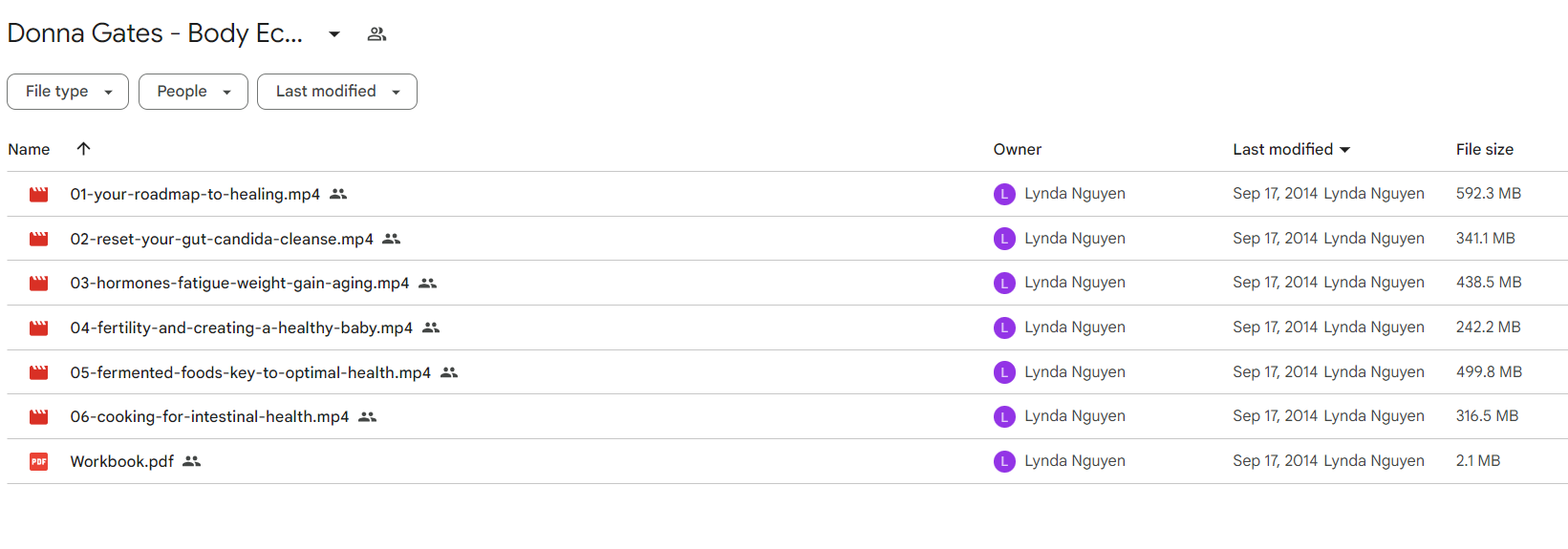Click the shared folder people icon beside title
The width and height of the screenshot is (1568, 549).
[x=376, y=34]
